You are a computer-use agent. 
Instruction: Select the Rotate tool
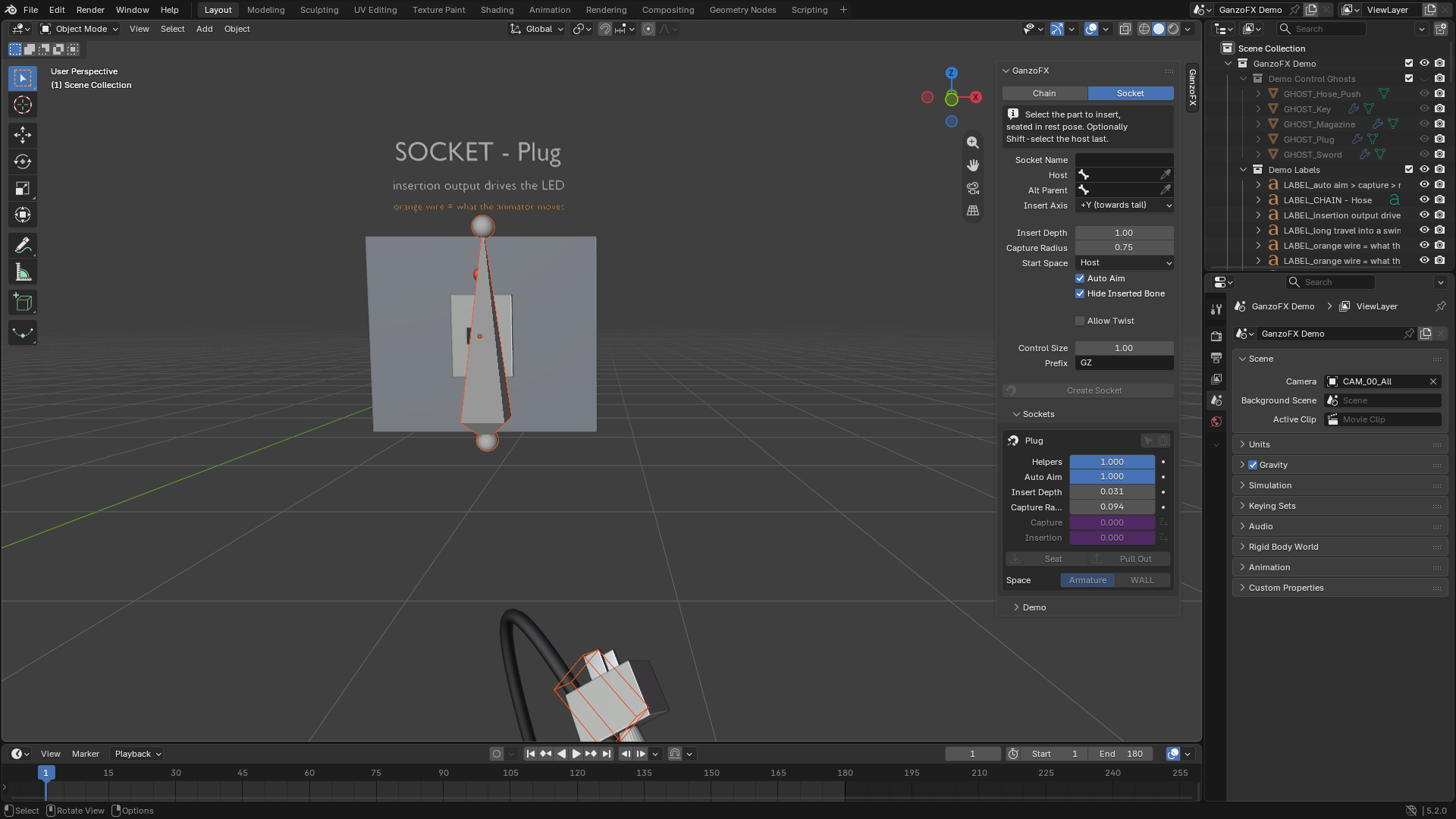pyautogui.click(x=23, y=162)
